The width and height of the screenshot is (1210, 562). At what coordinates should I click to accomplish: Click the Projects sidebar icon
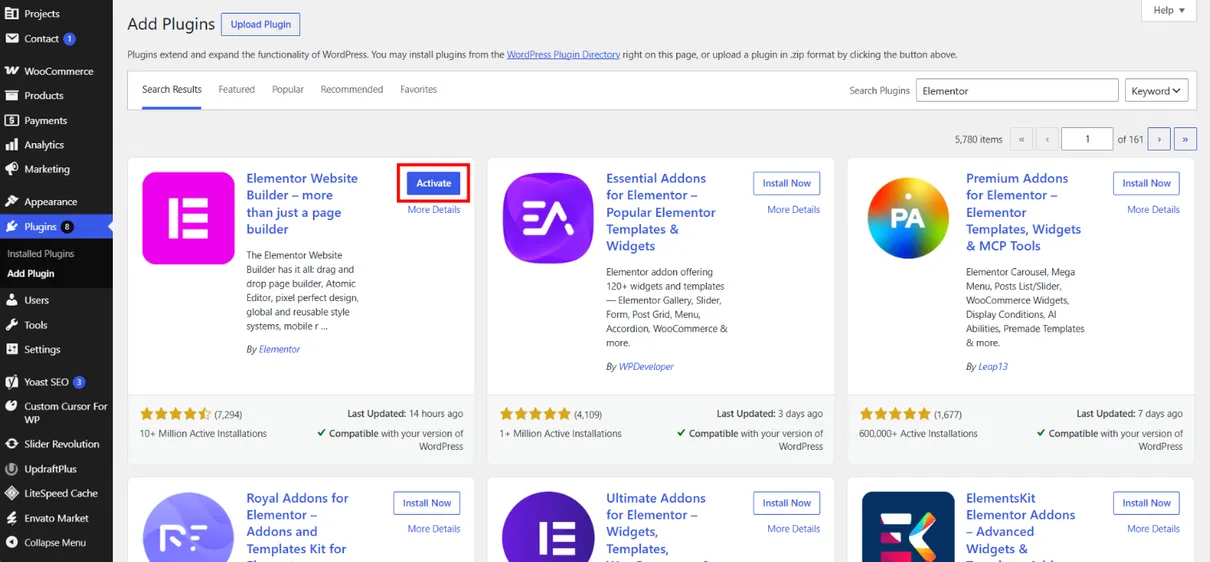click(12, 14)
